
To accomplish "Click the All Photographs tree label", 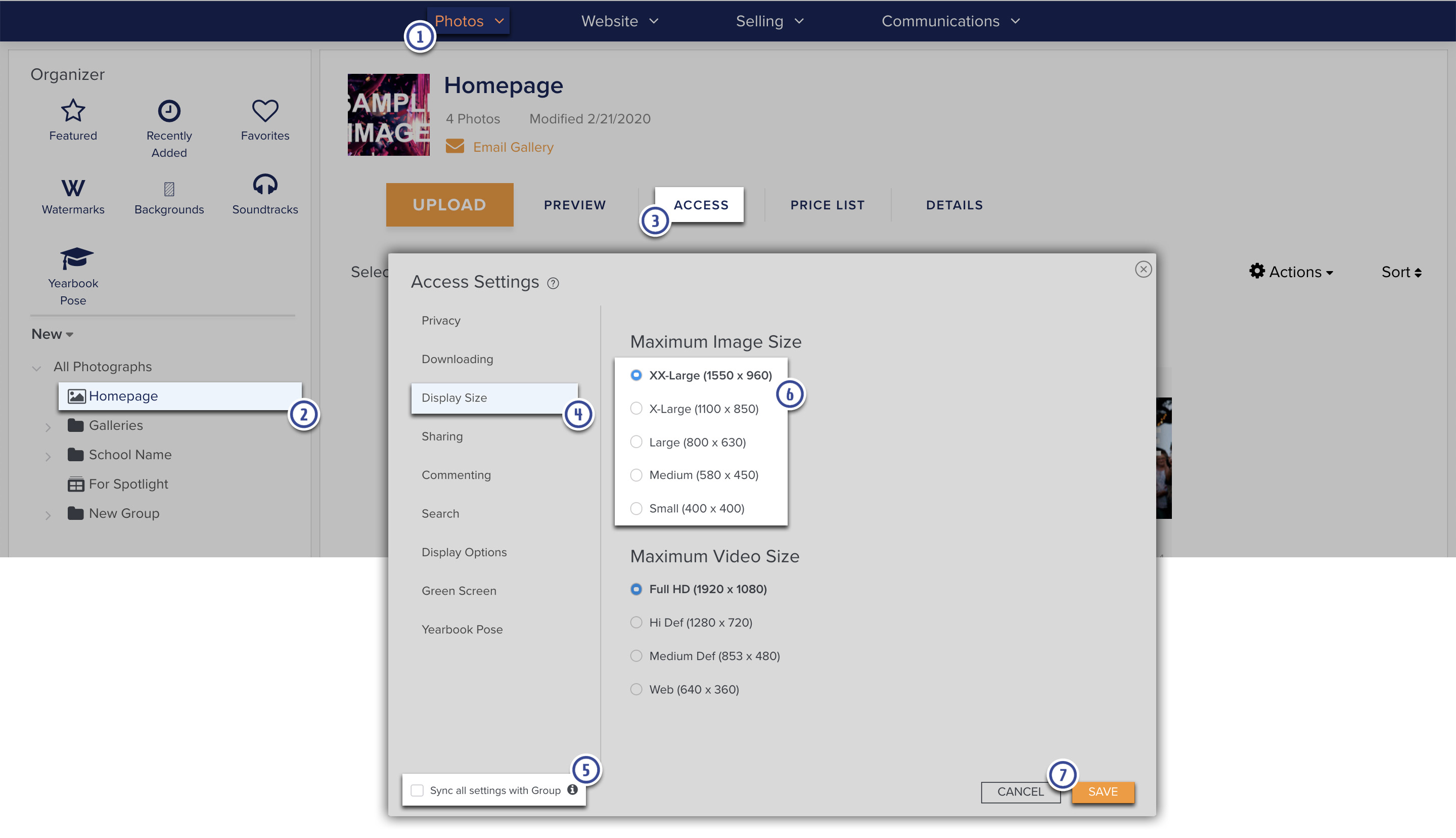I will [x=103, y=367].
